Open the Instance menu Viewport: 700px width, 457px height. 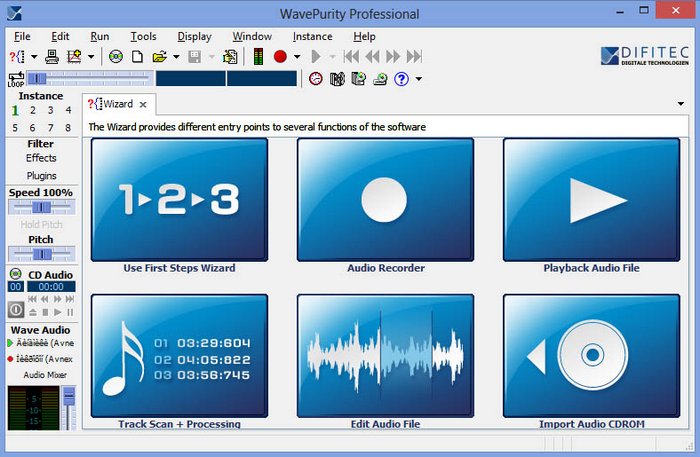tap(312, 37)
